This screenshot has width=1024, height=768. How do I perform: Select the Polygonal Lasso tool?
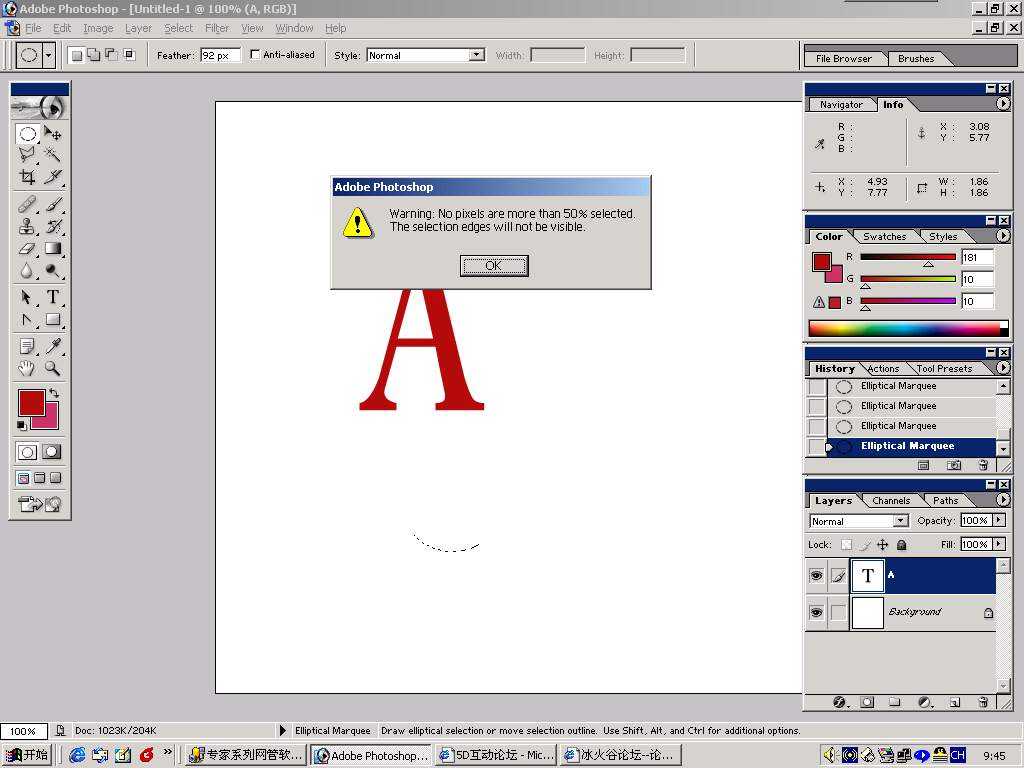click(x=27, y=155)
